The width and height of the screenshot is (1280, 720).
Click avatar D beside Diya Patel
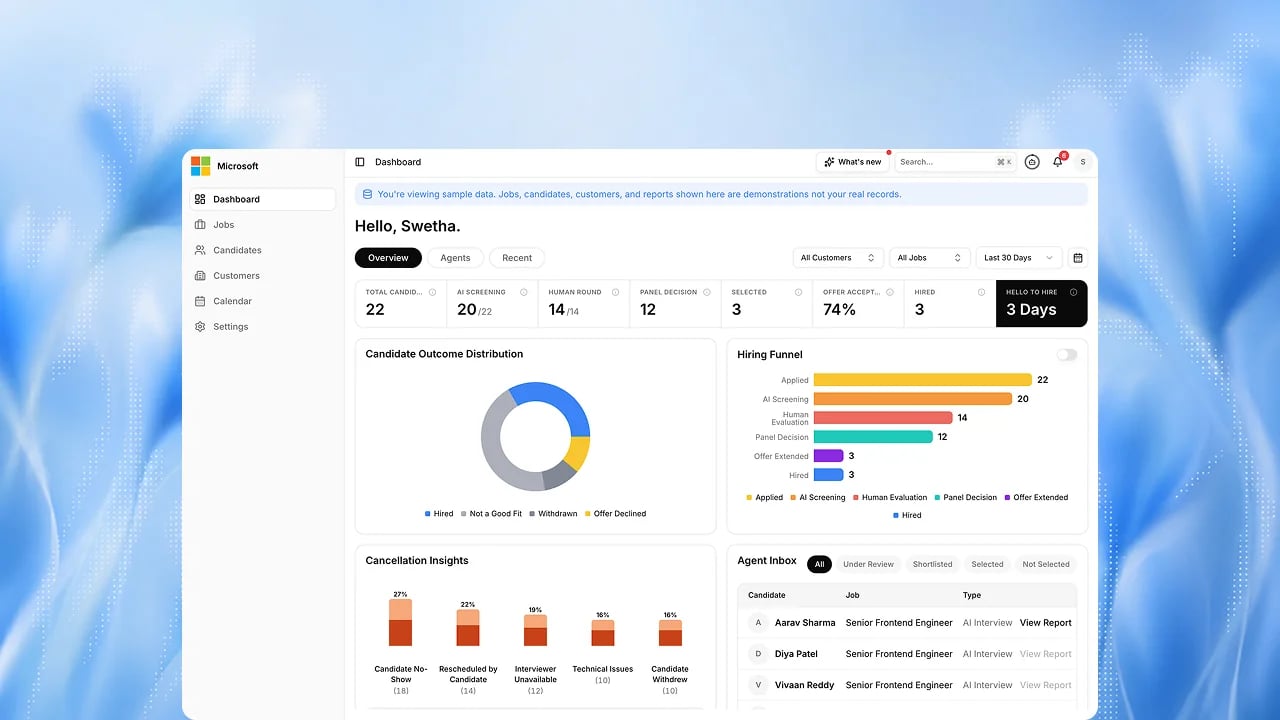pyautogui.click(x=758, y=654)
